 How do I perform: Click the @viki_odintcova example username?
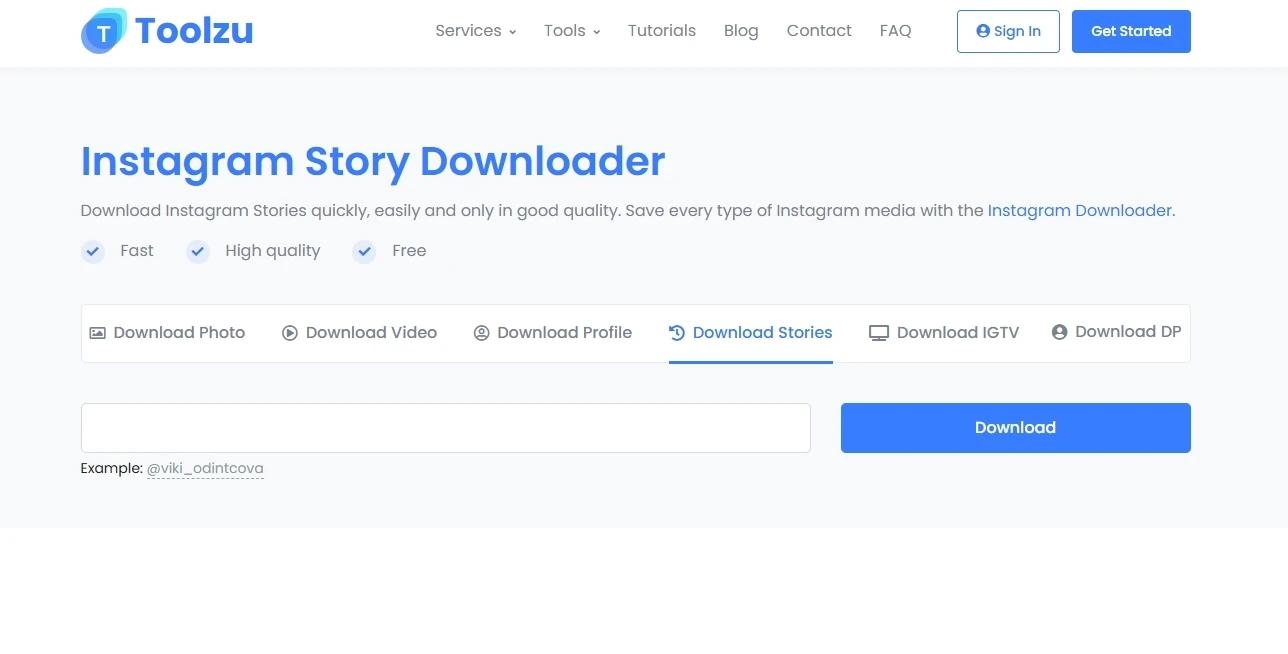(205, 468)
